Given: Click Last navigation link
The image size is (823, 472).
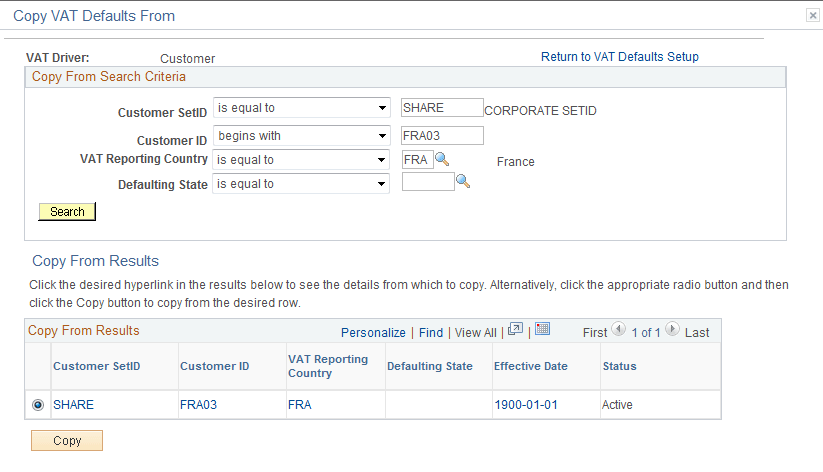Looking at the screenshot, I should point(697,332).
